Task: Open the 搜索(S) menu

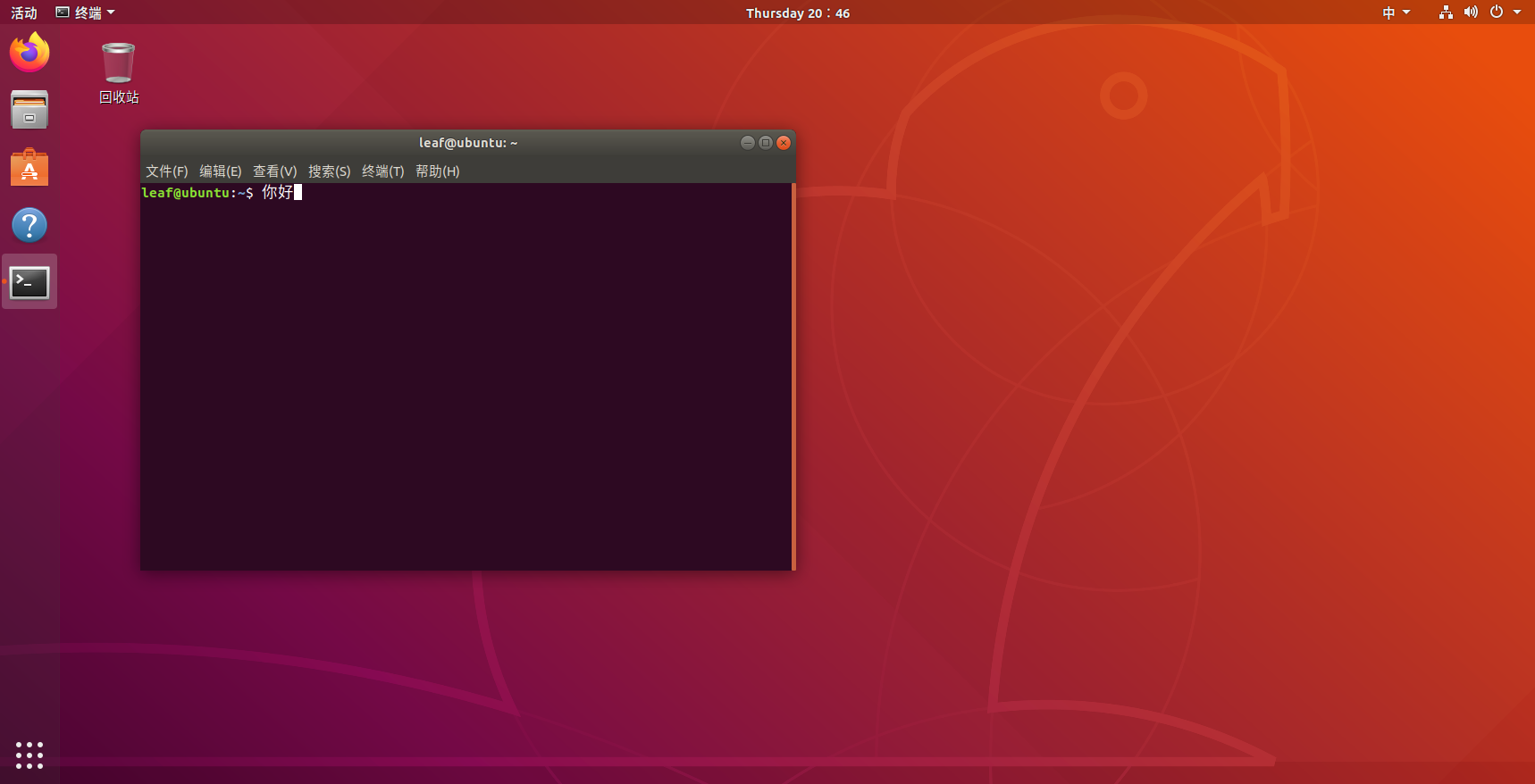Action: tap(330, 171)
